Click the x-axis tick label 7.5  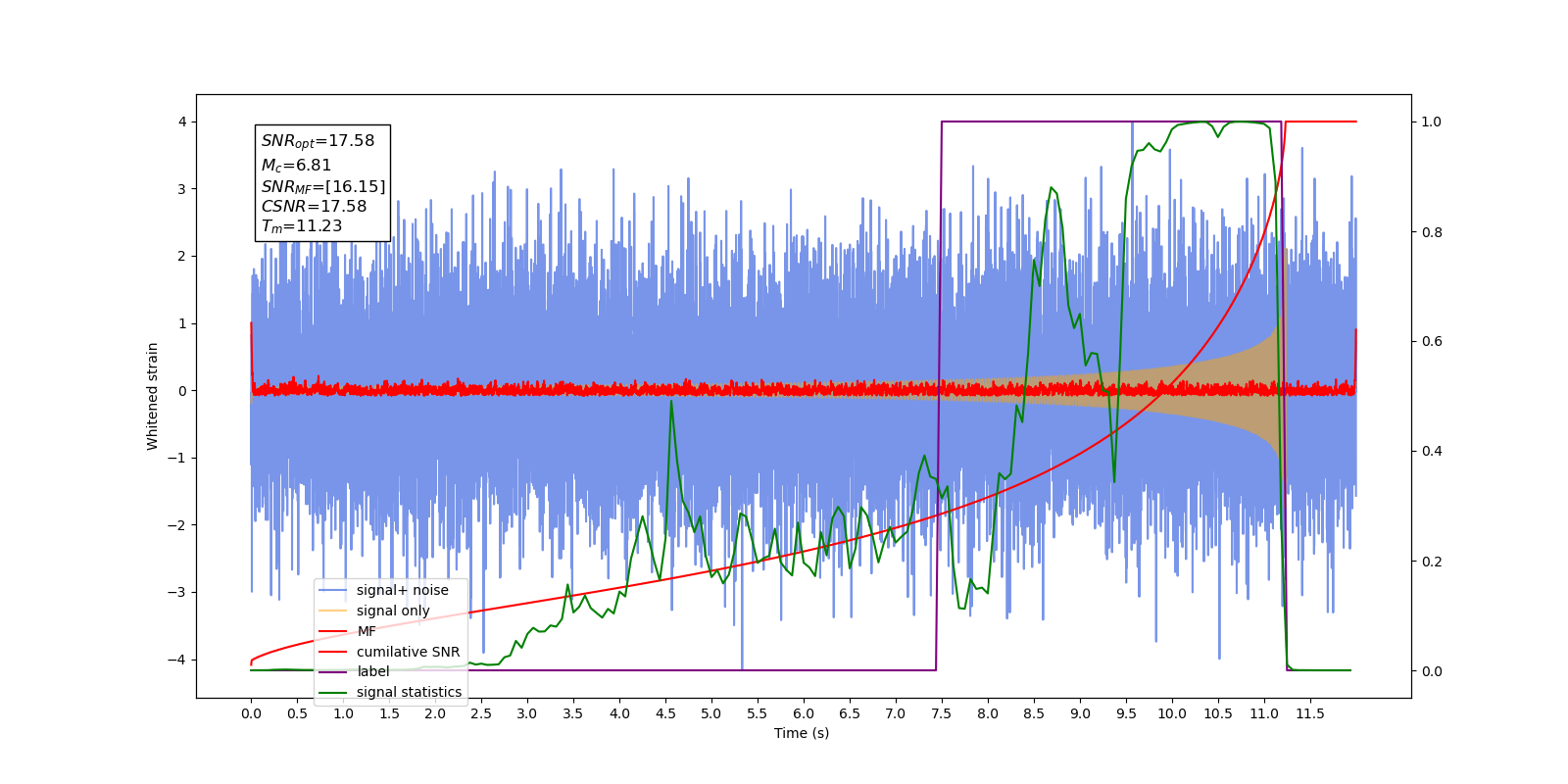[x=941, y=713]
